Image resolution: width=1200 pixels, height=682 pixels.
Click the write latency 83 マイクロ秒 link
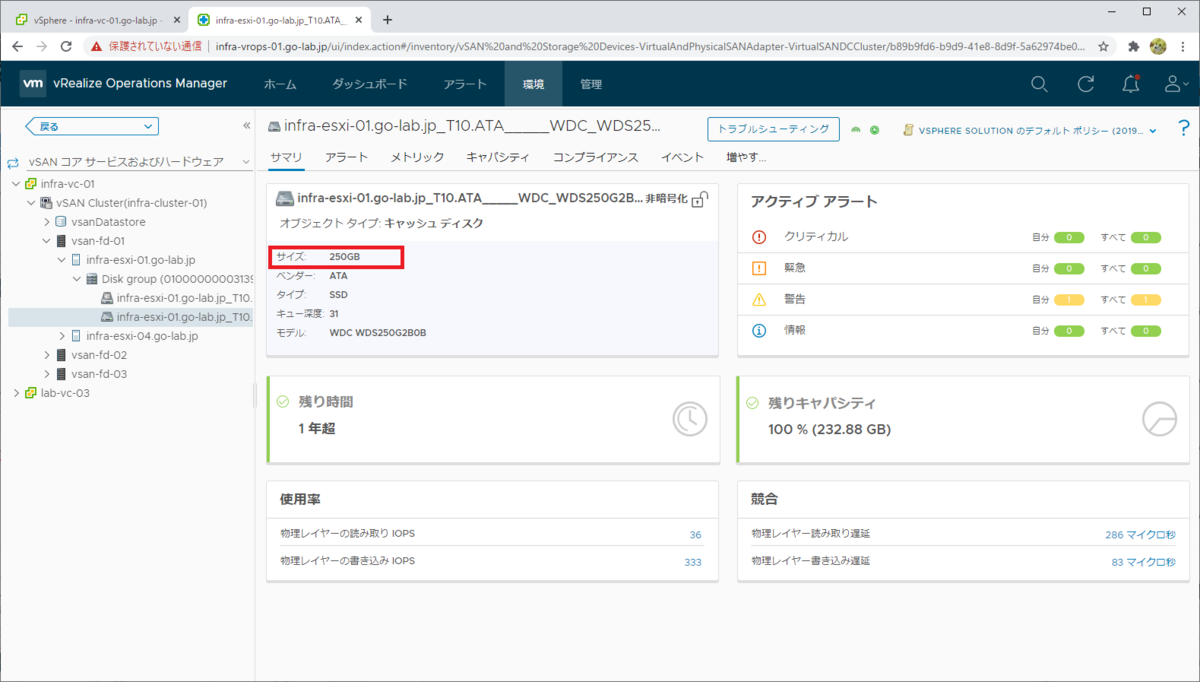pyautogui.click(x=1143, y=562)
